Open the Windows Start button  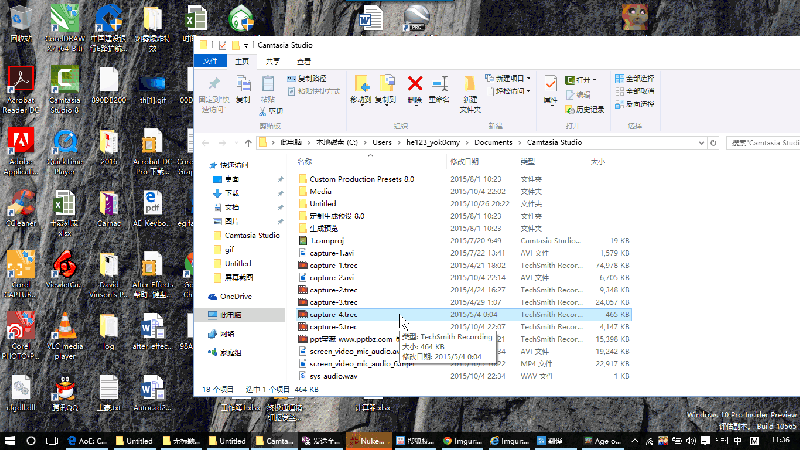tap(10, 441)
